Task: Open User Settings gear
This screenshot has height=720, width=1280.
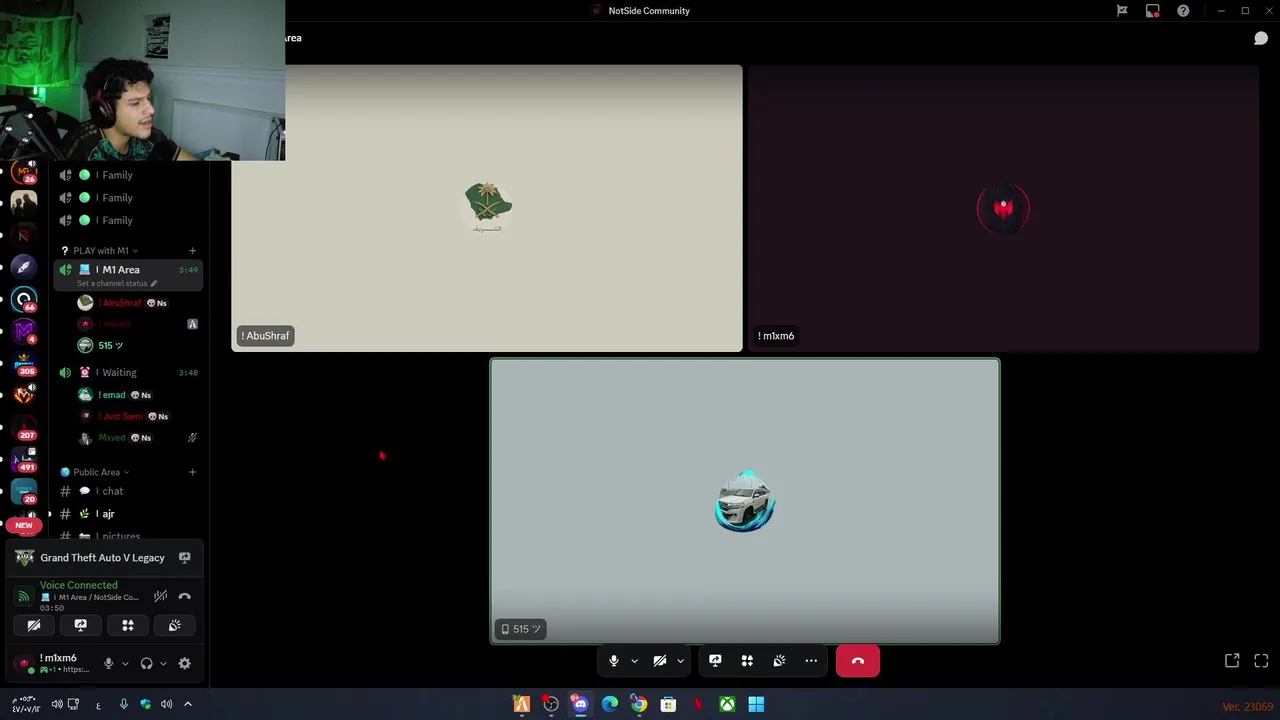Action: pos(184,663)
